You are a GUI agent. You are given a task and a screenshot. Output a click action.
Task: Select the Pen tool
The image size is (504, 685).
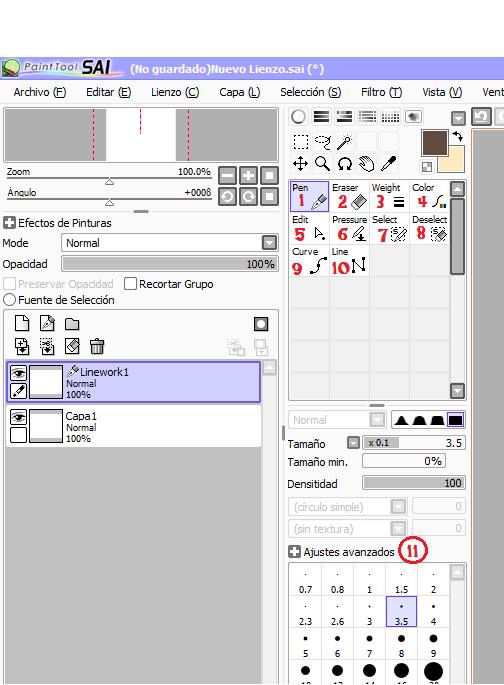pyautogui.click(x=309, y=197)
